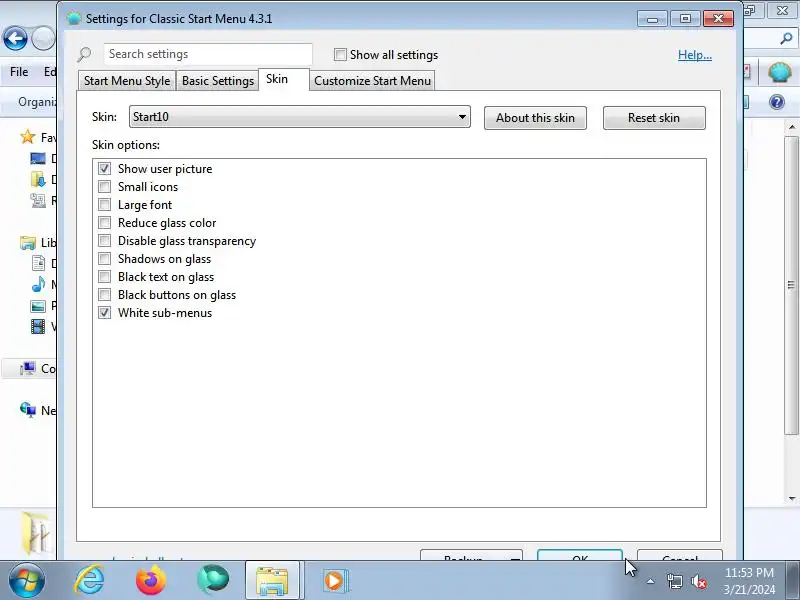Click the Classic Shell icon in Explorer toolbar

[780, 72]
